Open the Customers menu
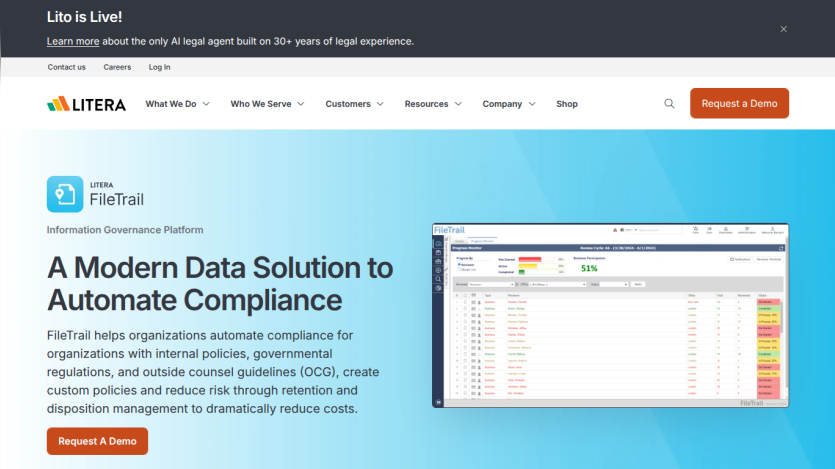 tap(348, 104)
